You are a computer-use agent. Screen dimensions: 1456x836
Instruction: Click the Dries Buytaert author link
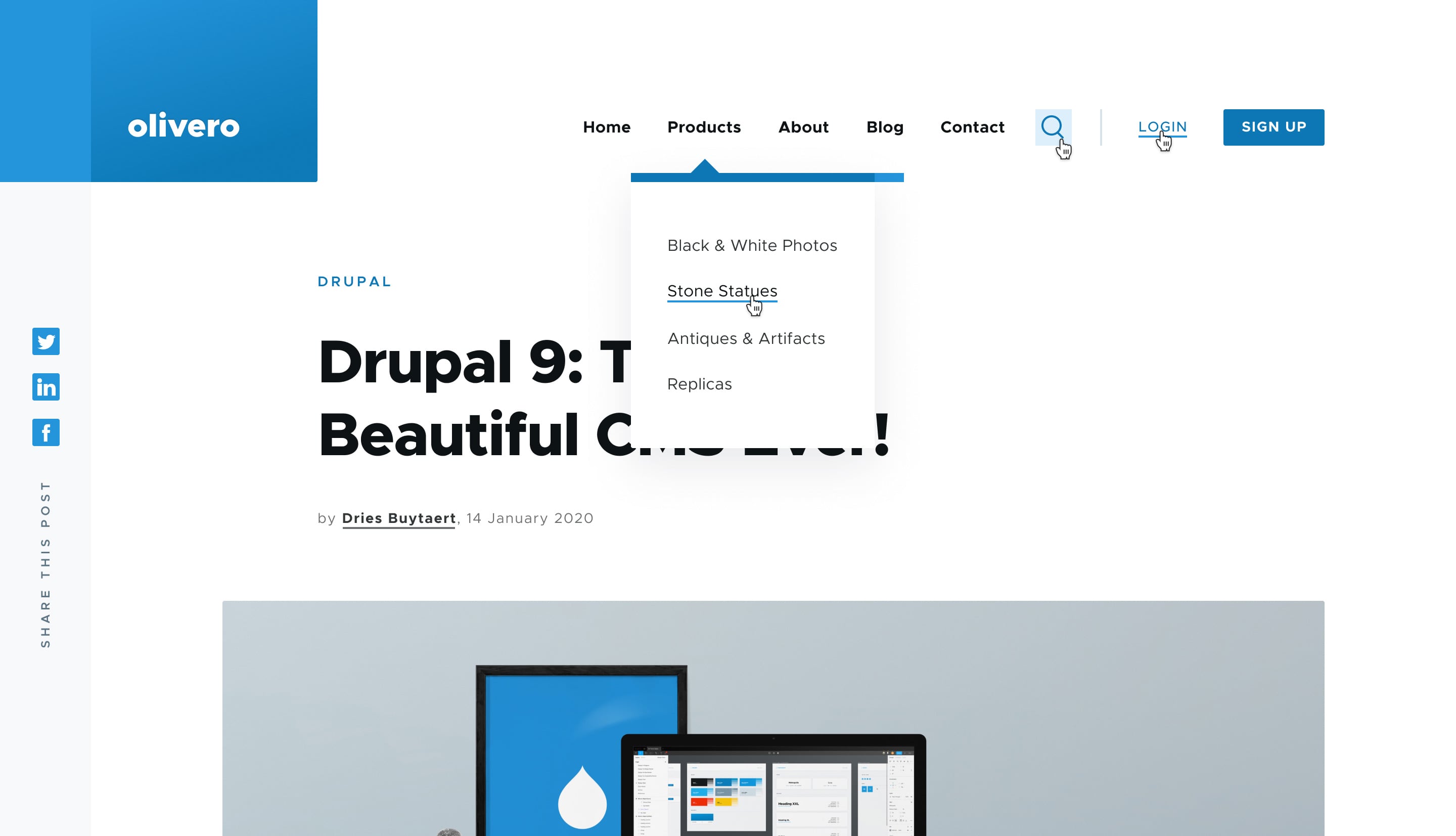(398, 518)
